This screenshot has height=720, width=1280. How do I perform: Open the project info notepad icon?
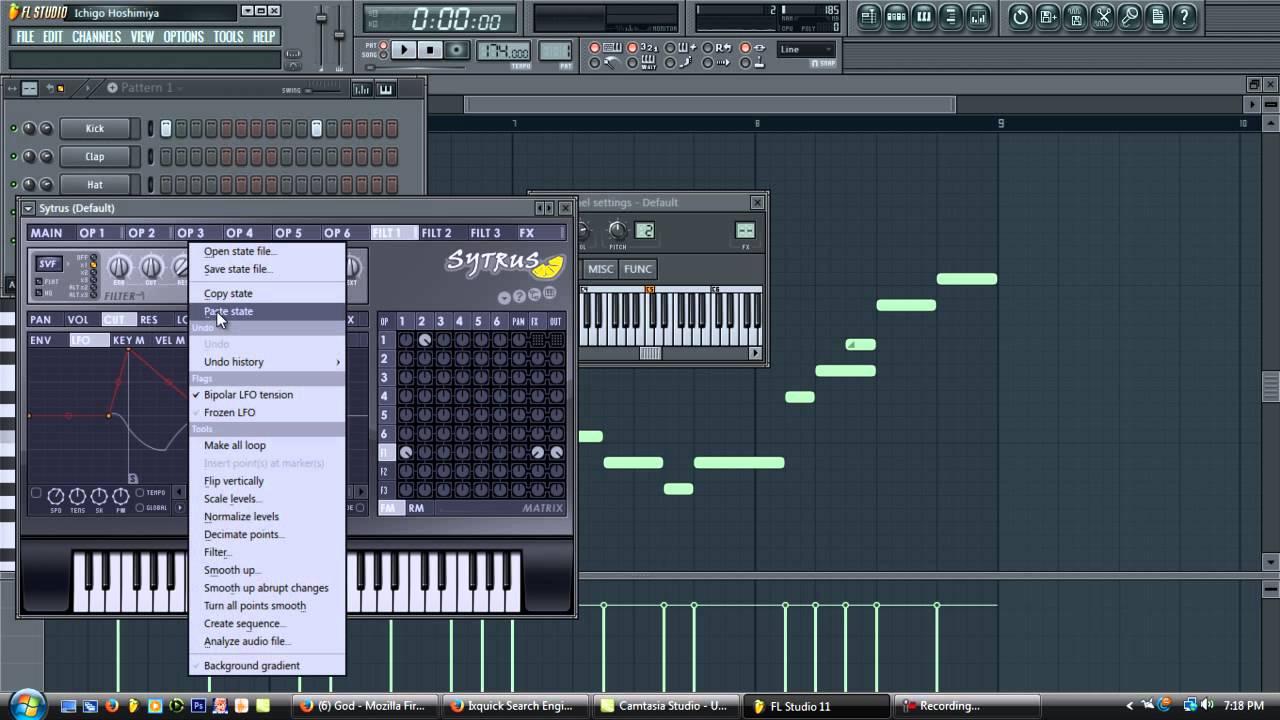[1157, 16]
